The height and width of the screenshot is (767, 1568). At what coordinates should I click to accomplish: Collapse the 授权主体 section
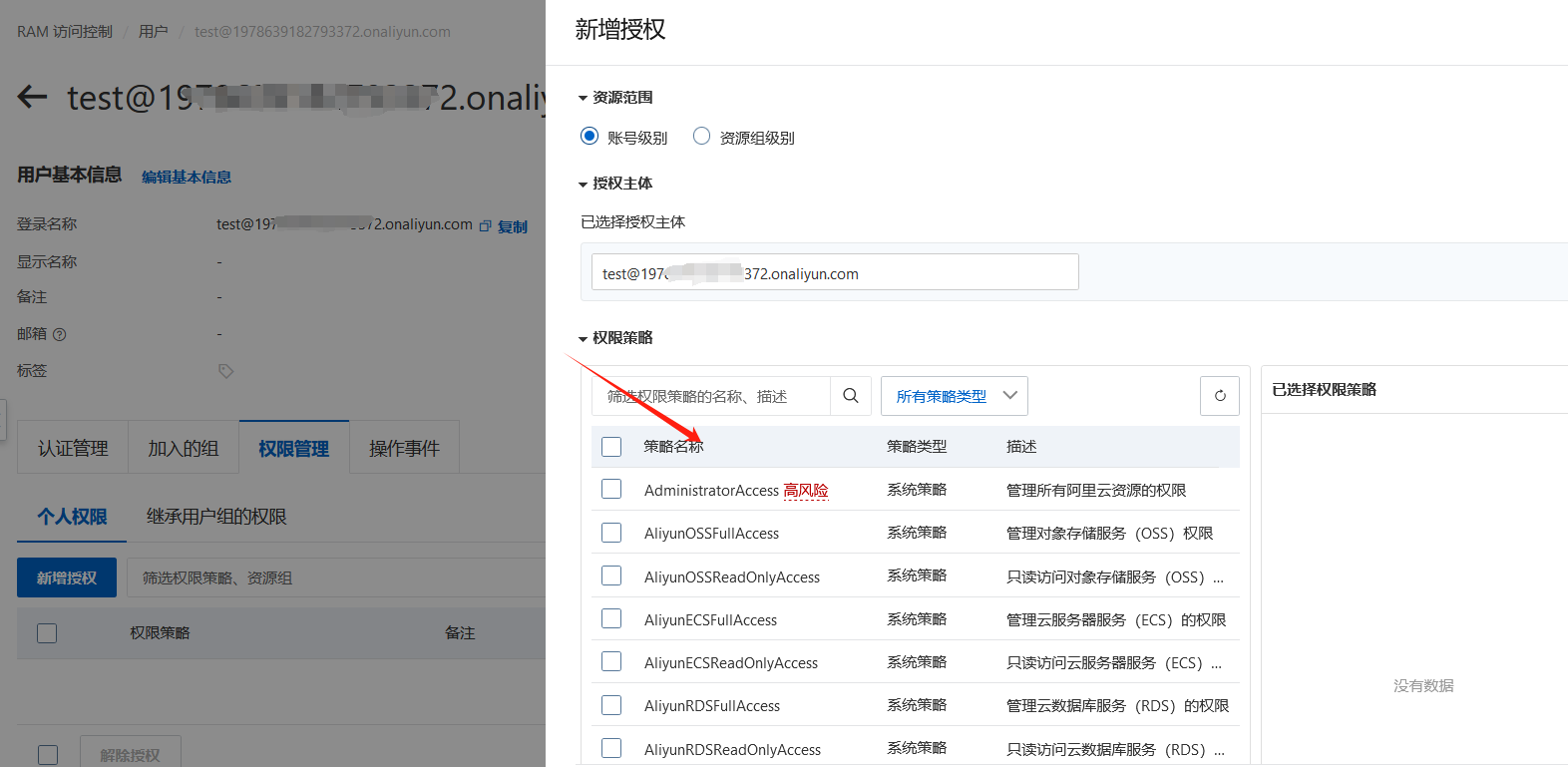(x=584, y=184)
